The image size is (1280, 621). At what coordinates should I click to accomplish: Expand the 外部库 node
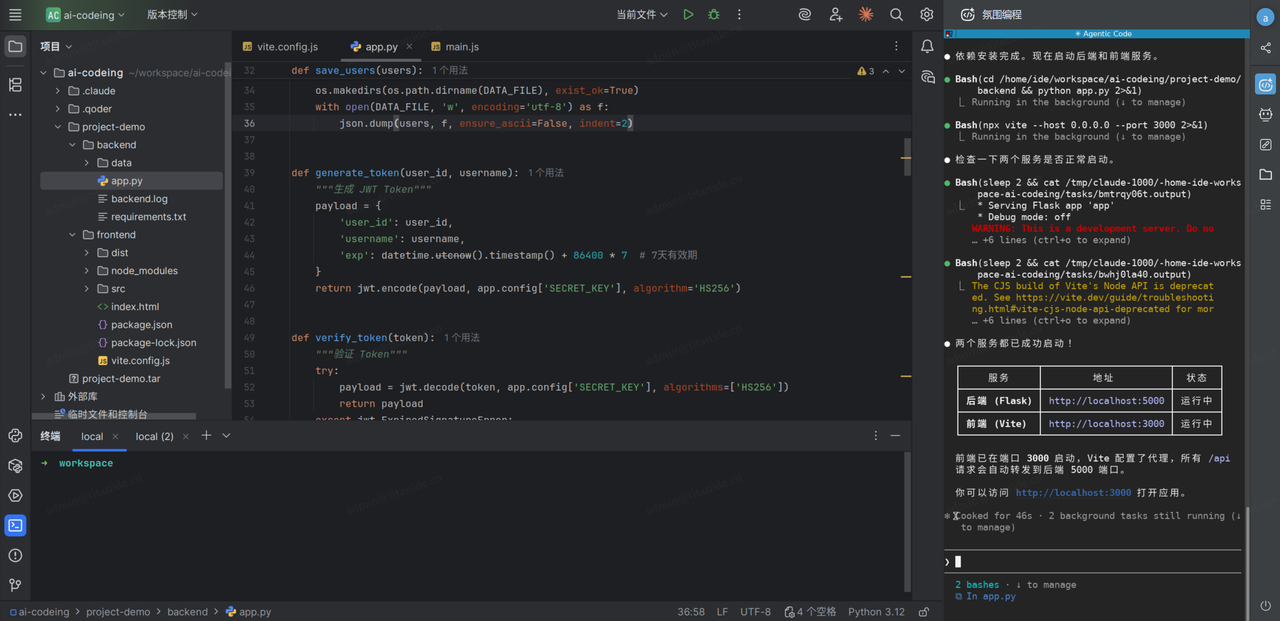[x=45, y=397]
